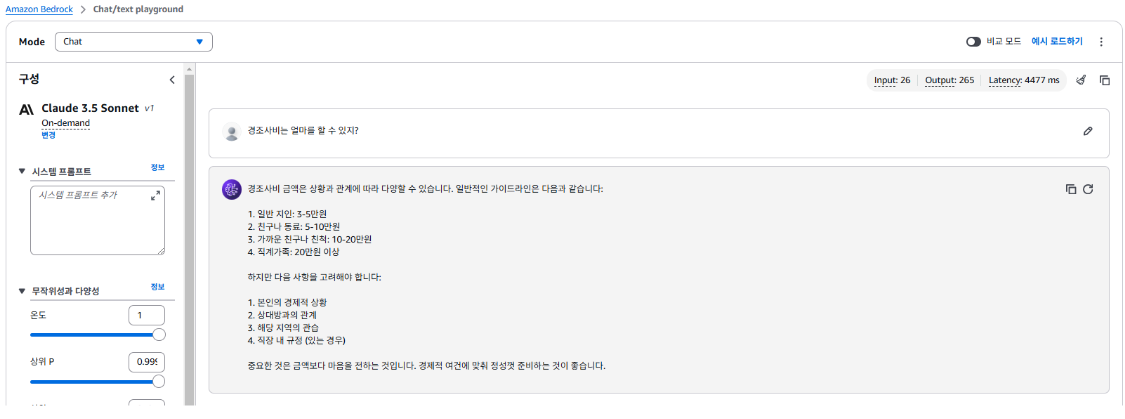
Task: Click 변경 to change the model
Action: [x=49, y=135]
